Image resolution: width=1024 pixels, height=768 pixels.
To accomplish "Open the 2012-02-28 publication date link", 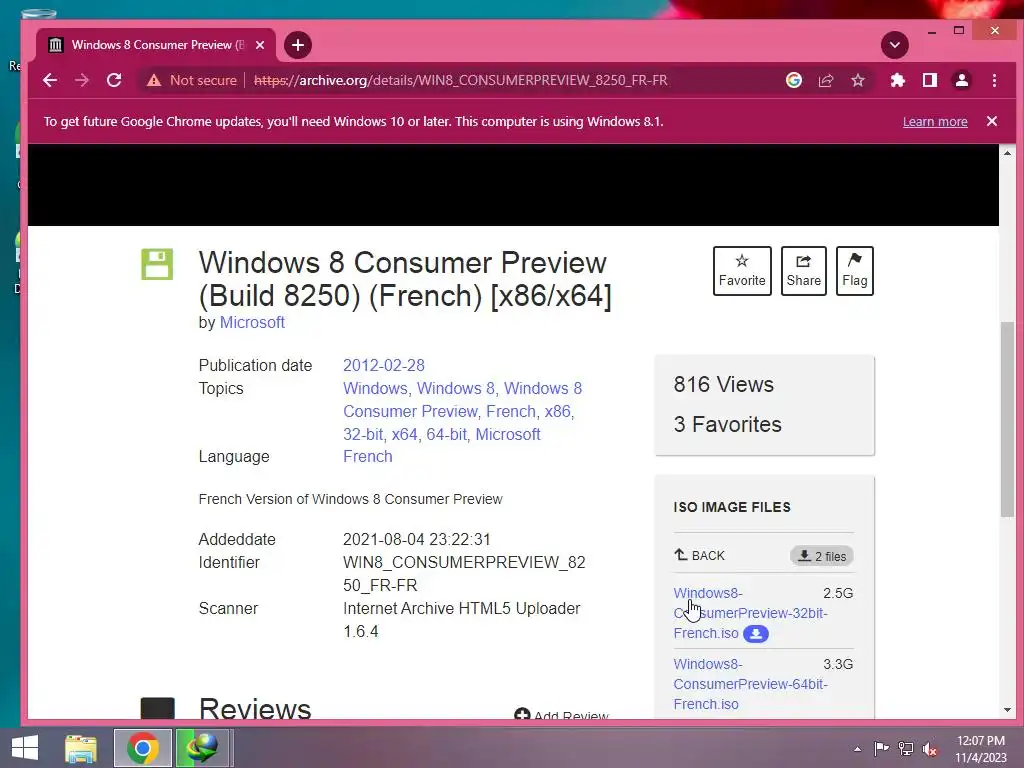I will 384,366.
